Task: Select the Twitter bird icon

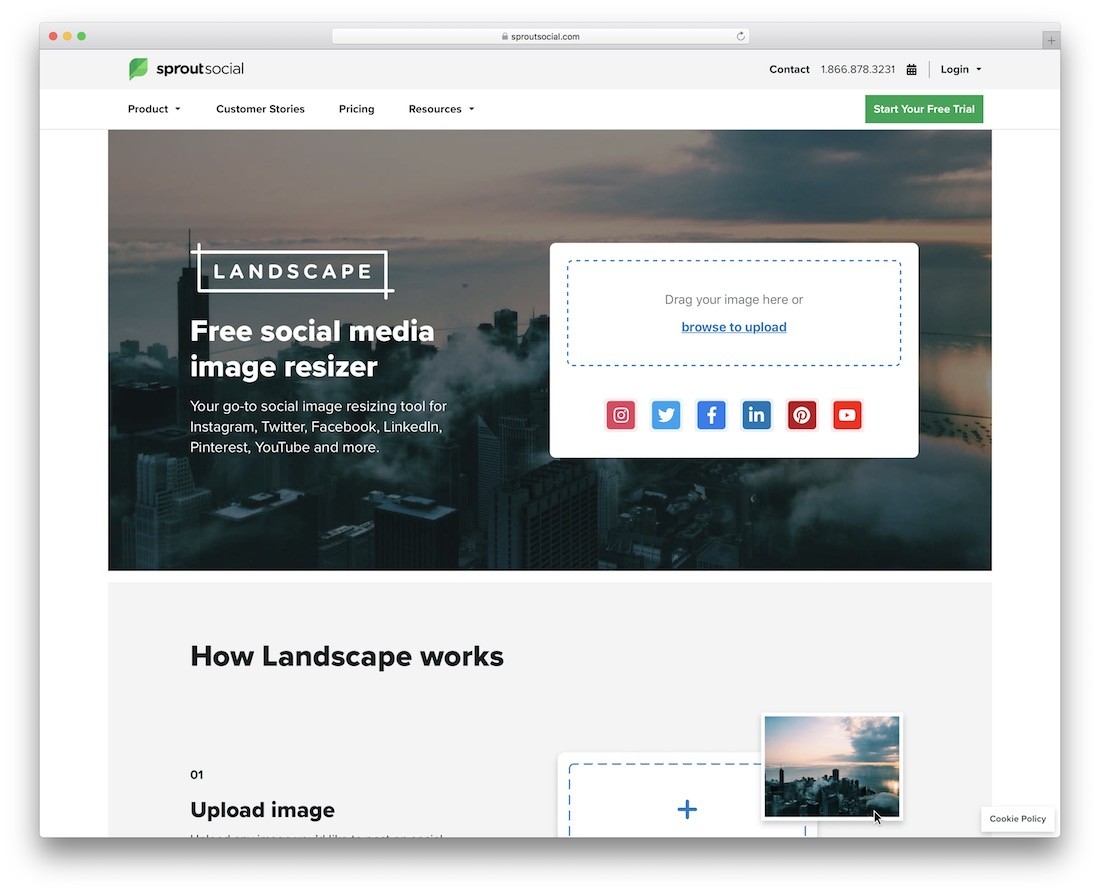Action: click(x=666, y=415)
